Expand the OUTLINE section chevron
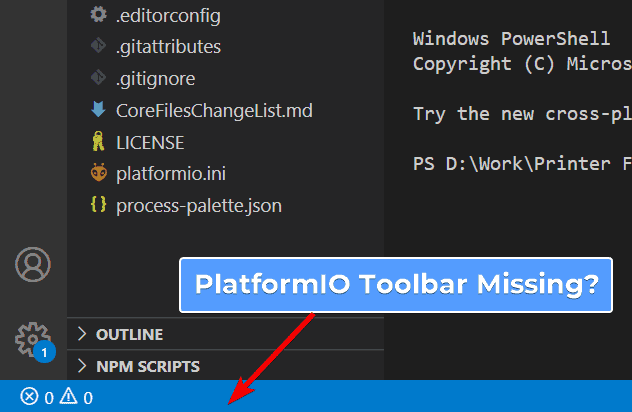The width and height of the screenshot is (632, 412). (x=82, y=334)
